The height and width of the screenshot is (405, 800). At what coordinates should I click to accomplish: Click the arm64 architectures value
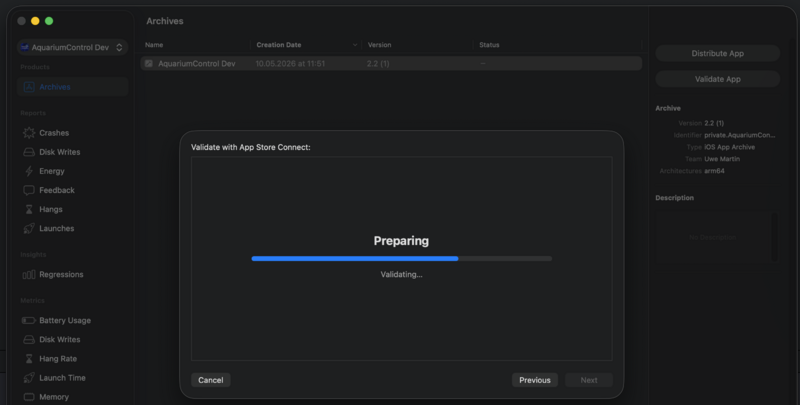pos(714,171)
